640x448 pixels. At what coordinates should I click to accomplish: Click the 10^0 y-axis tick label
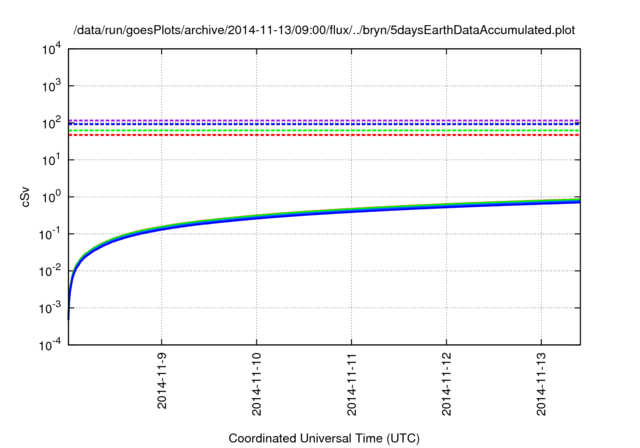[52, 197]
